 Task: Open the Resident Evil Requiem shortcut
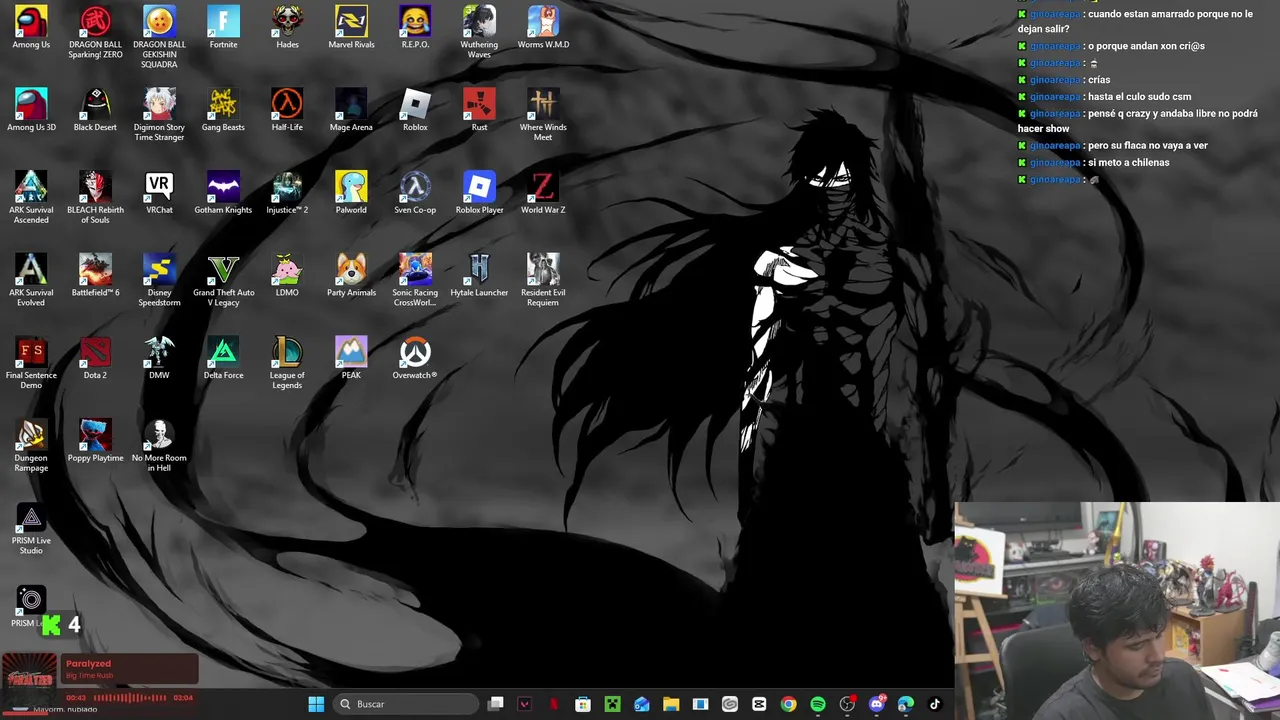[x=543, y=281]
